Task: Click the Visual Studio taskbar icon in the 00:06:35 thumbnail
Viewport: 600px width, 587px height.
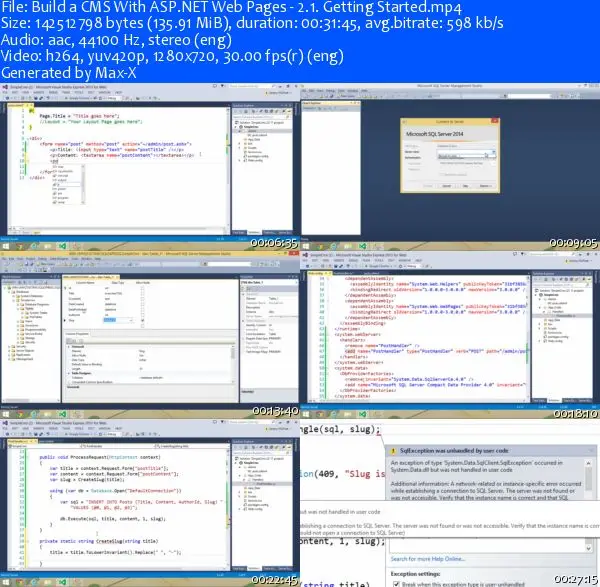Action: [x=62, y=246]
